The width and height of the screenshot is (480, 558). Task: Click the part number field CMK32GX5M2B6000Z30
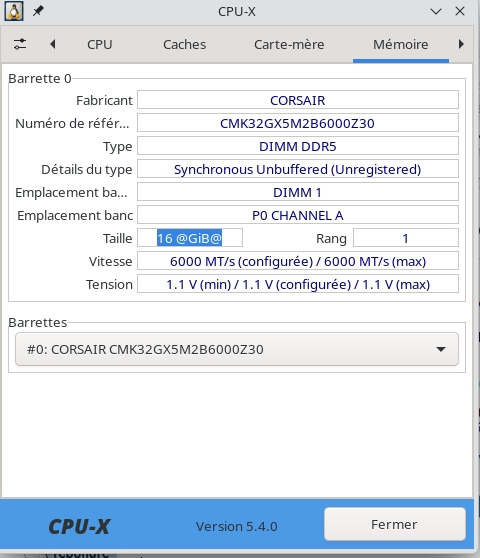pyautogui.click(x=298, y=123)
